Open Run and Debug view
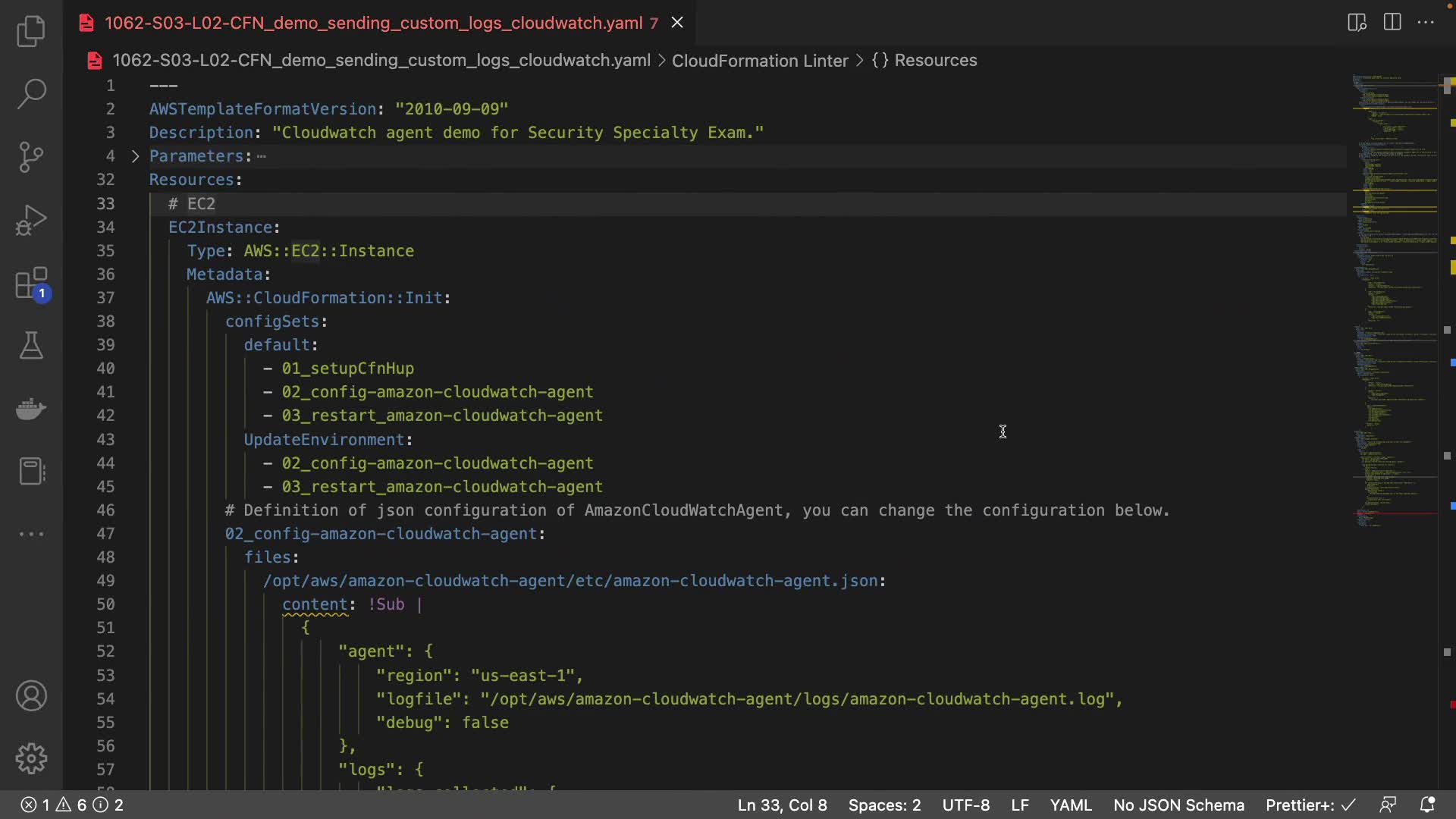This screenshot has width=1456, height=819. pyautogui.click(x=31, y=221)
